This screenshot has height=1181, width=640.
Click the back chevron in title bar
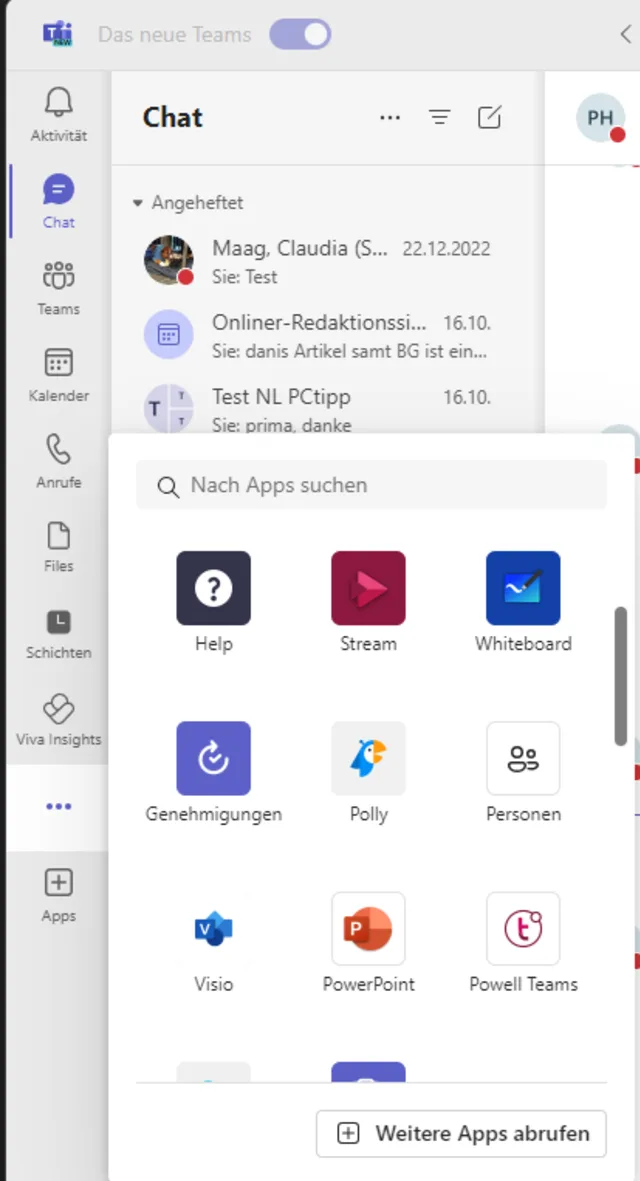625,34
